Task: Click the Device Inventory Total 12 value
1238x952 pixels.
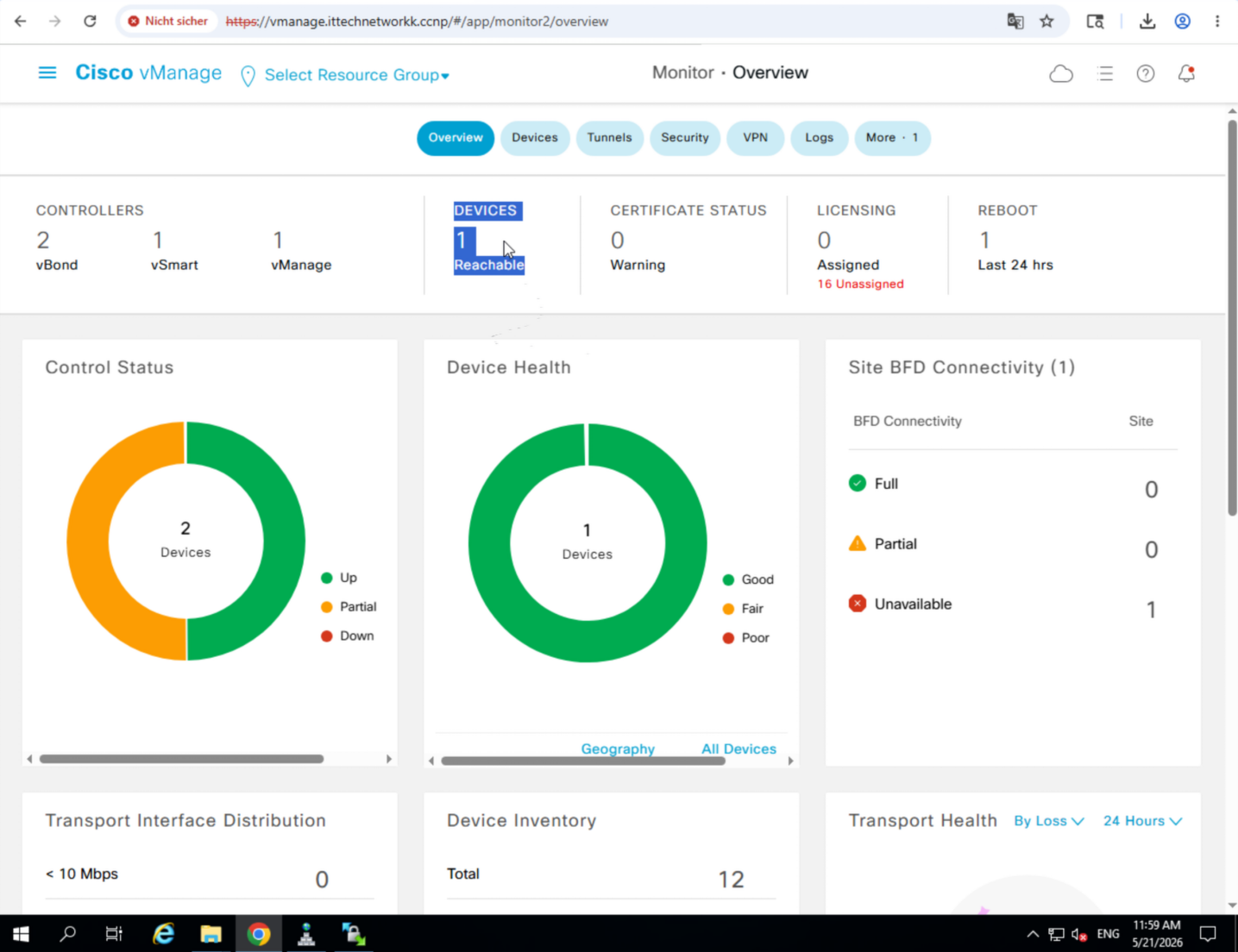Action: (731, 880)
